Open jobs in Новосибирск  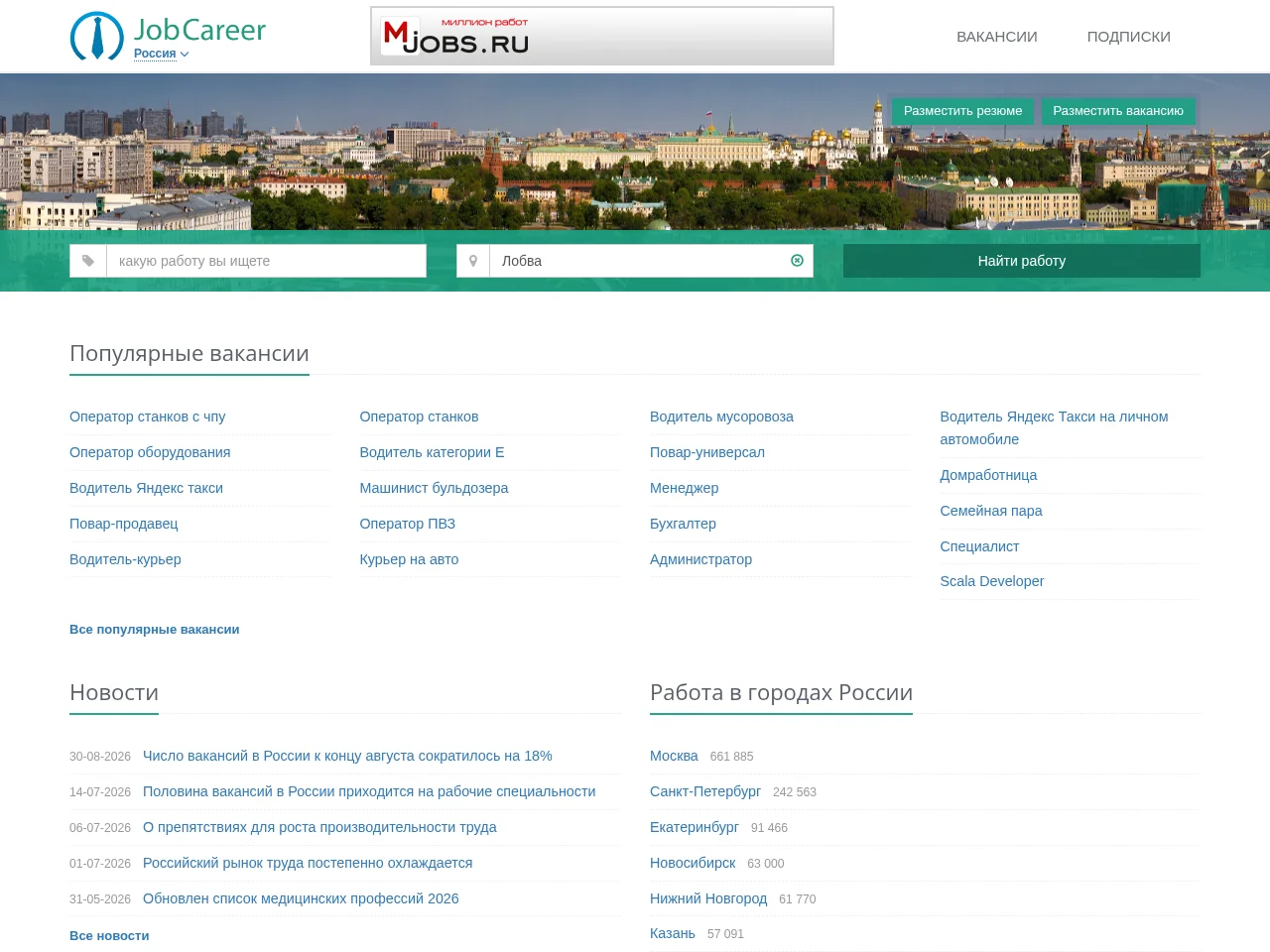coord(693,863)
